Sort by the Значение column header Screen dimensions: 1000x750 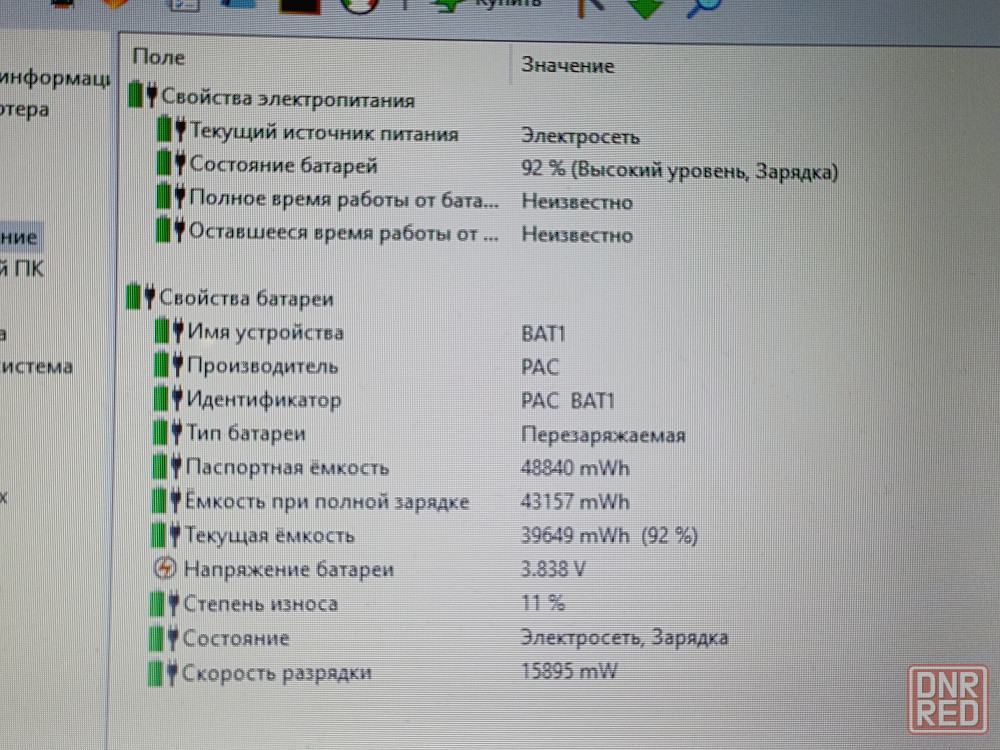pyautogui.click(x=567, y=66)
